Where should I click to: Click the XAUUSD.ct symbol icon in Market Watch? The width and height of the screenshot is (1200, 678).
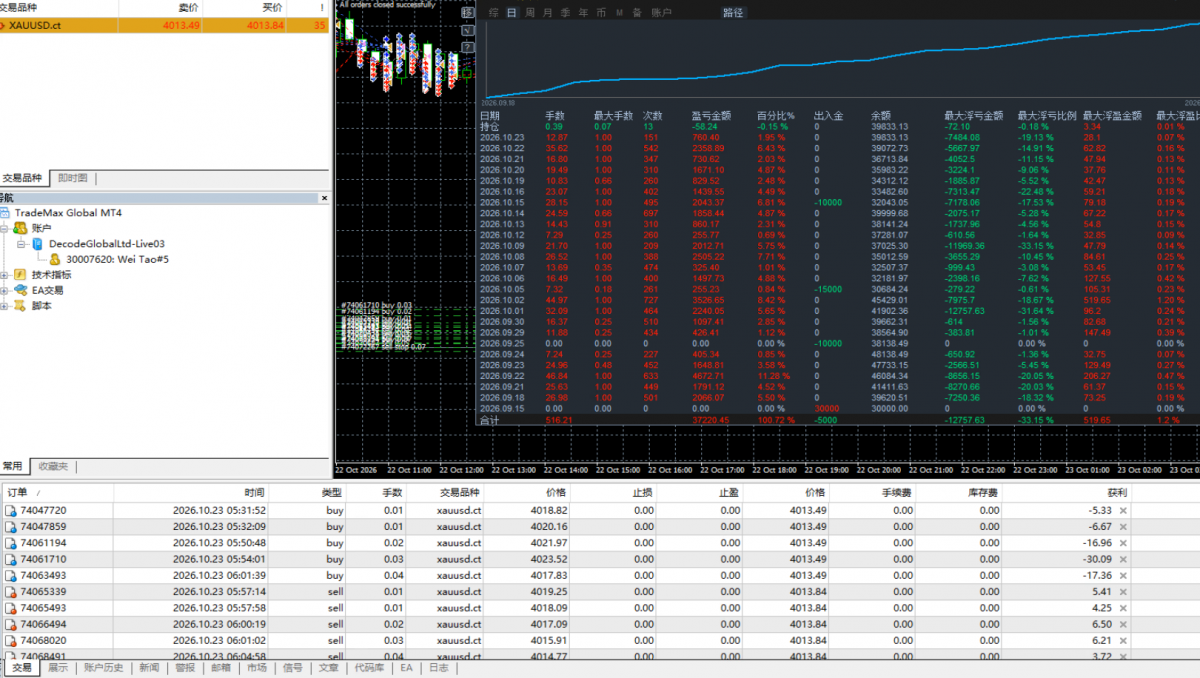pyautogui.click(x=4, y=25)
